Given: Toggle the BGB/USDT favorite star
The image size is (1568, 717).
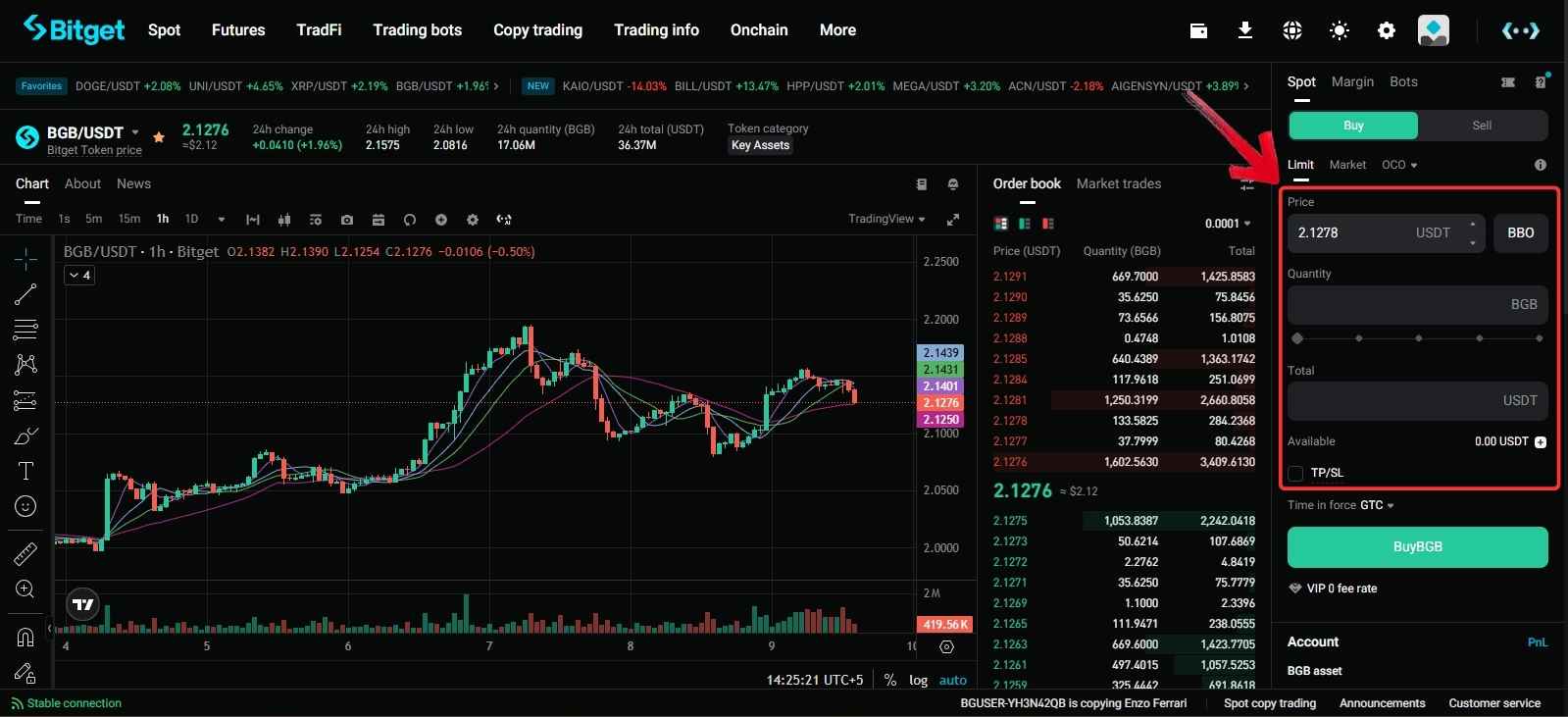Looking at the screenshot, I should [159, 137].
